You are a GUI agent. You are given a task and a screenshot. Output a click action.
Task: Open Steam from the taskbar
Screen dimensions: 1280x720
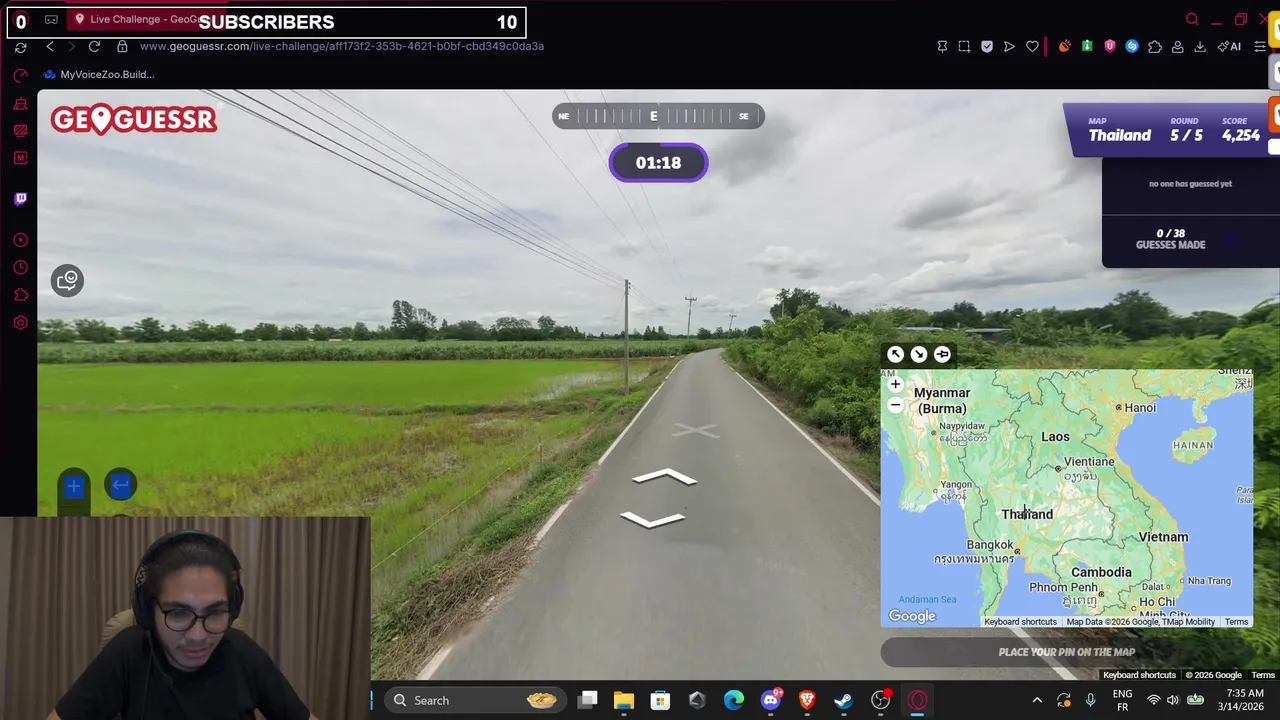point(843,700)
